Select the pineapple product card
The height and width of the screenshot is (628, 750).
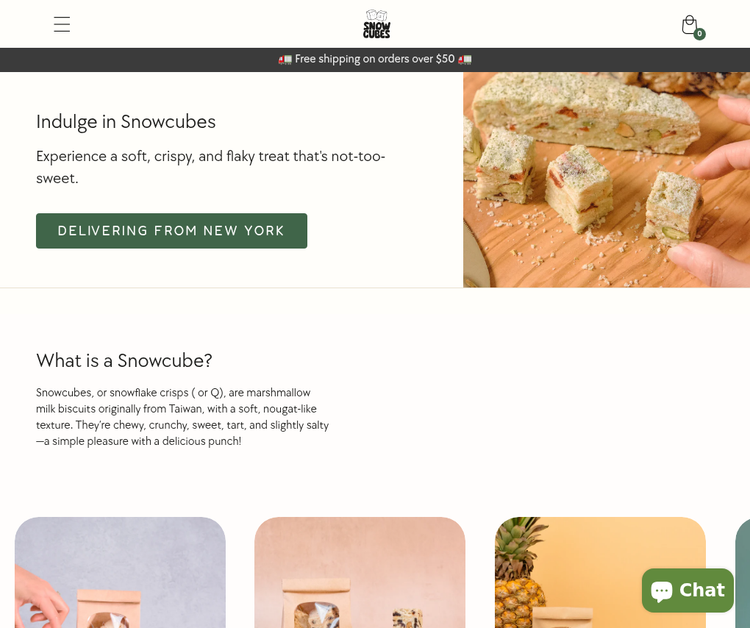click(600, 573)
